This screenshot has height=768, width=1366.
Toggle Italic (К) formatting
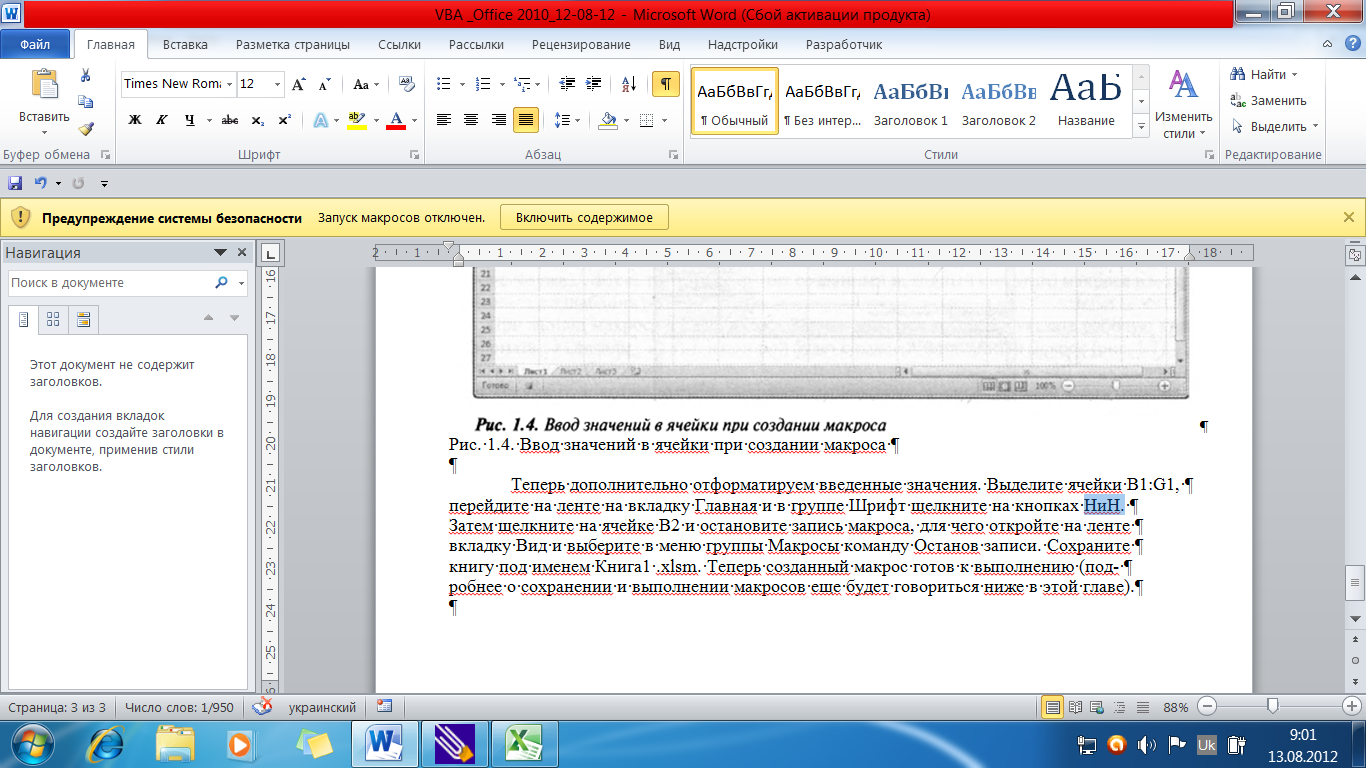(161, 120)
